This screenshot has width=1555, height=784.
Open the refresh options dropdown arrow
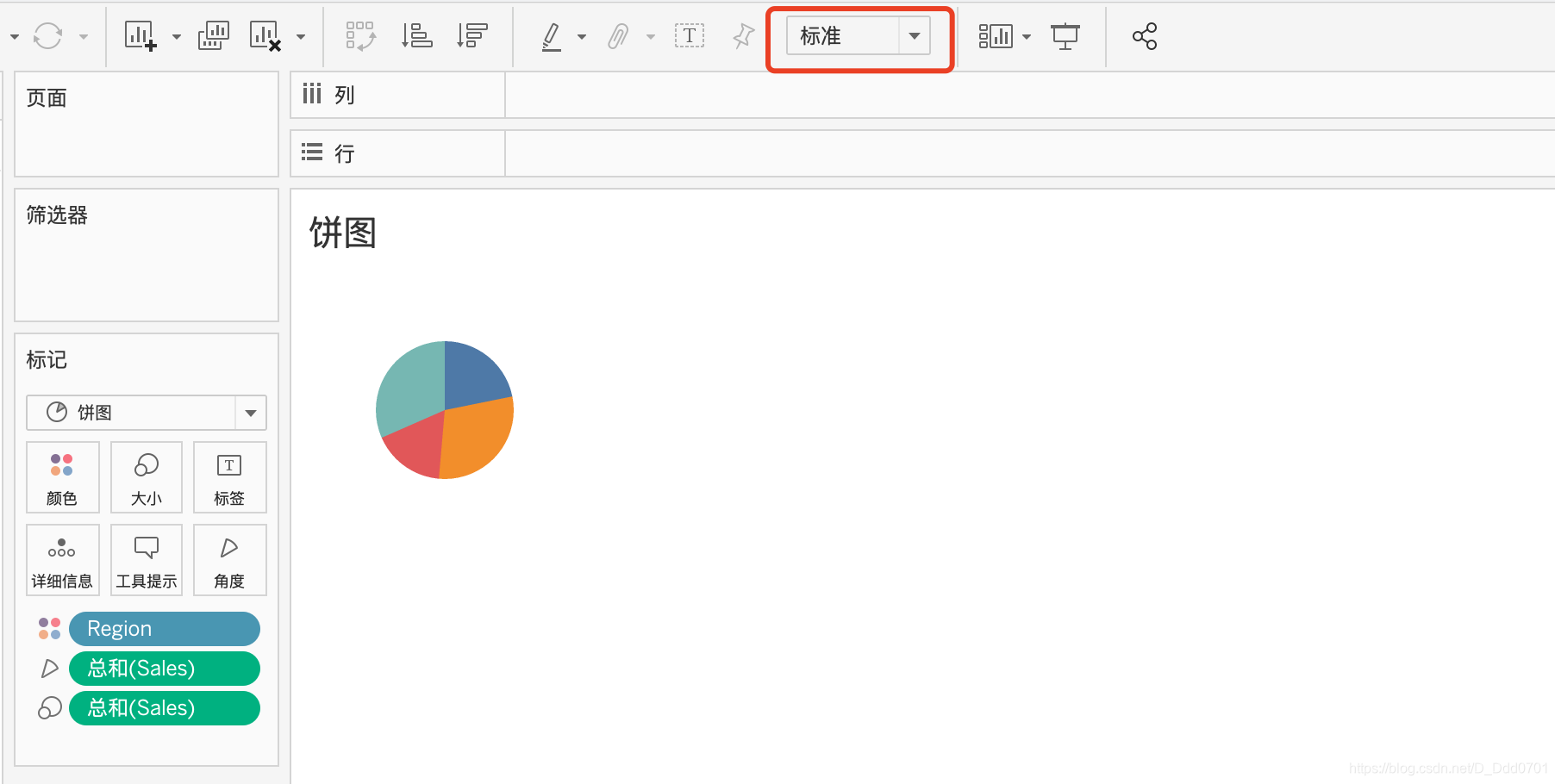84,37
